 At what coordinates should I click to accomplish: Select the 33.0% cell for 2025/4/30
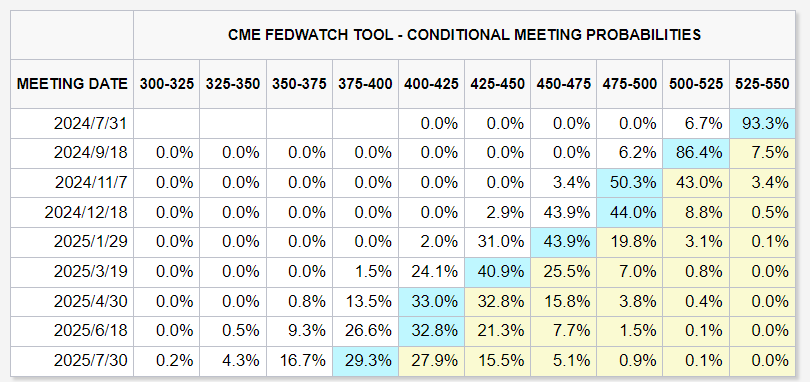point(432,301)
